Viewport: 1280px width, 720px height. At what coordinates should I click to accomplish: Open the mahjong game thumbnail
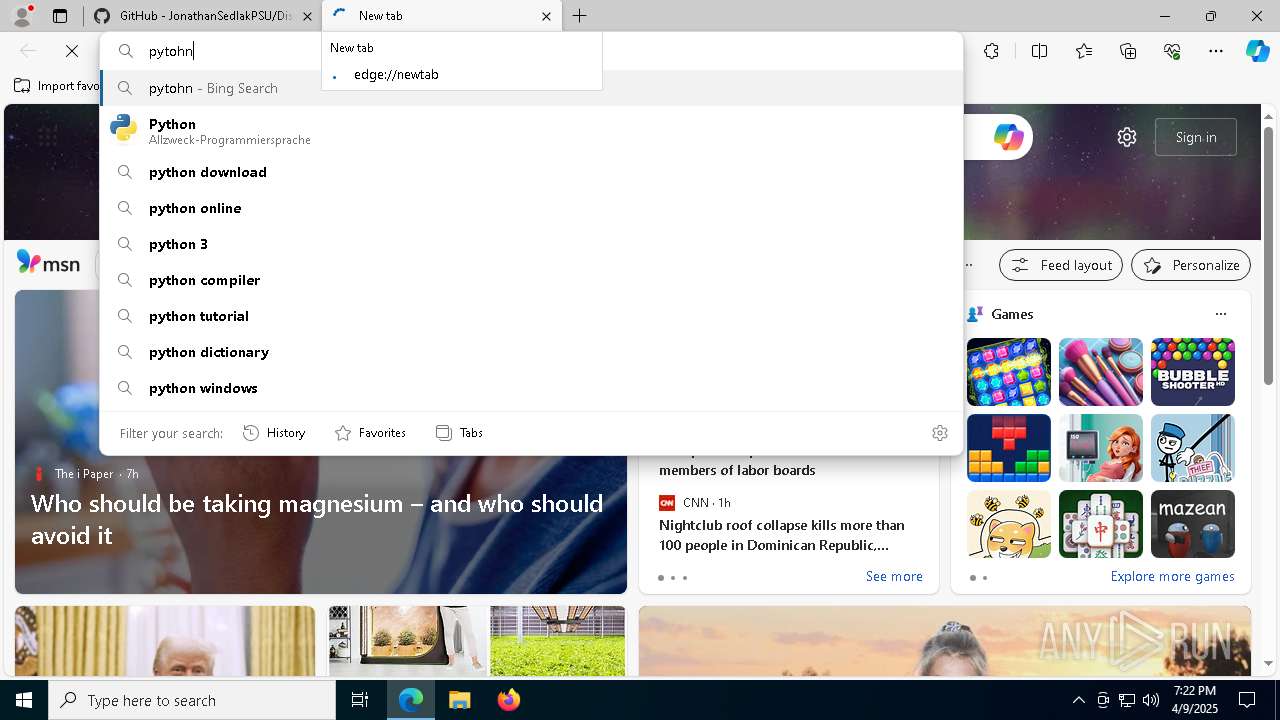click(1101, 524)
